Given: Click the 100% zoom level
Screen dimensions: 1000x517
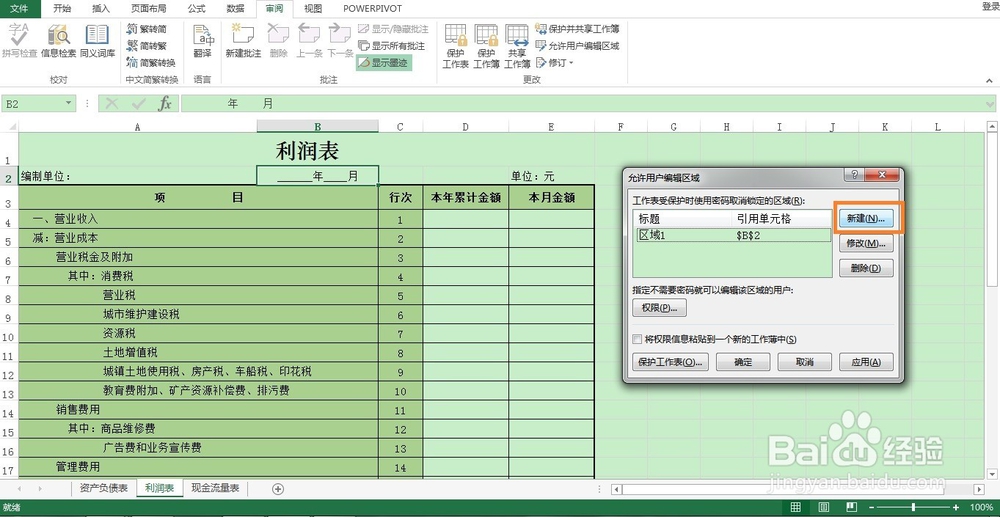Looking at the screenshot, I should pos(982,507).
